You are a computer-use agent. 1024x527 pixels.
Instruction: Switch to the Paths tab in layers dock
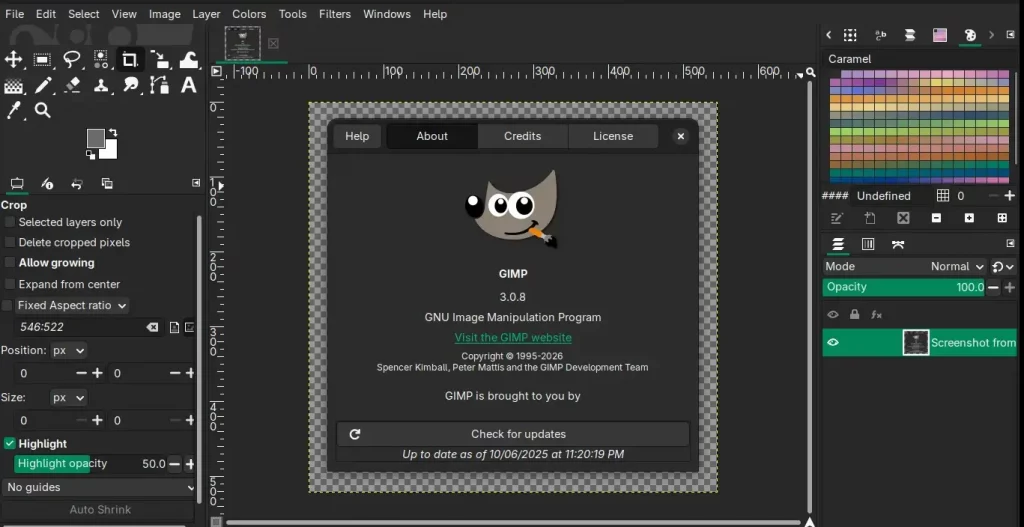pyautogui.click(x=898, y=244)
